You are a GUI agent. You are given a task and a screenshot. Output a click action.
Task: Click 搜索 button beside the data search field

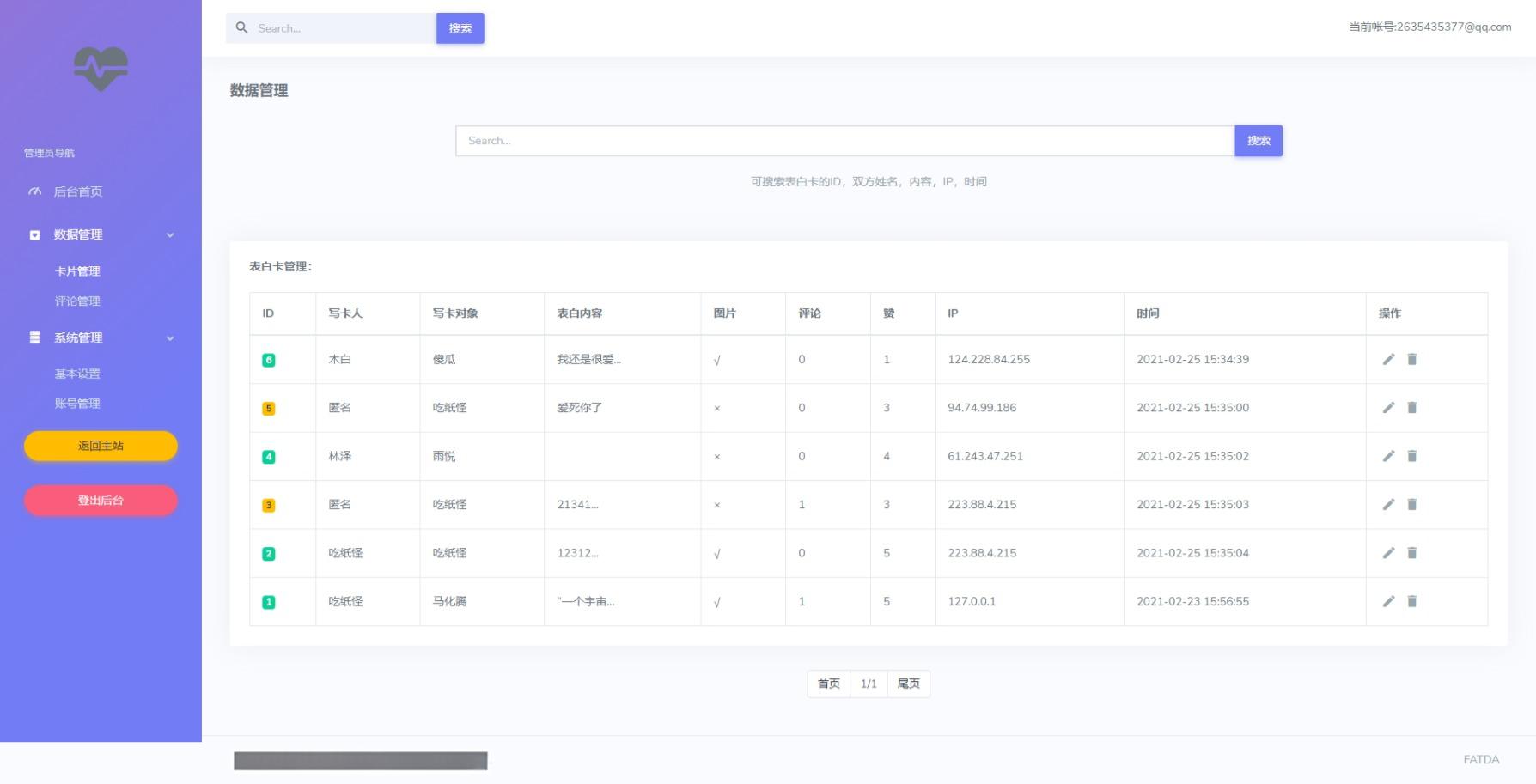(1259, 141)
